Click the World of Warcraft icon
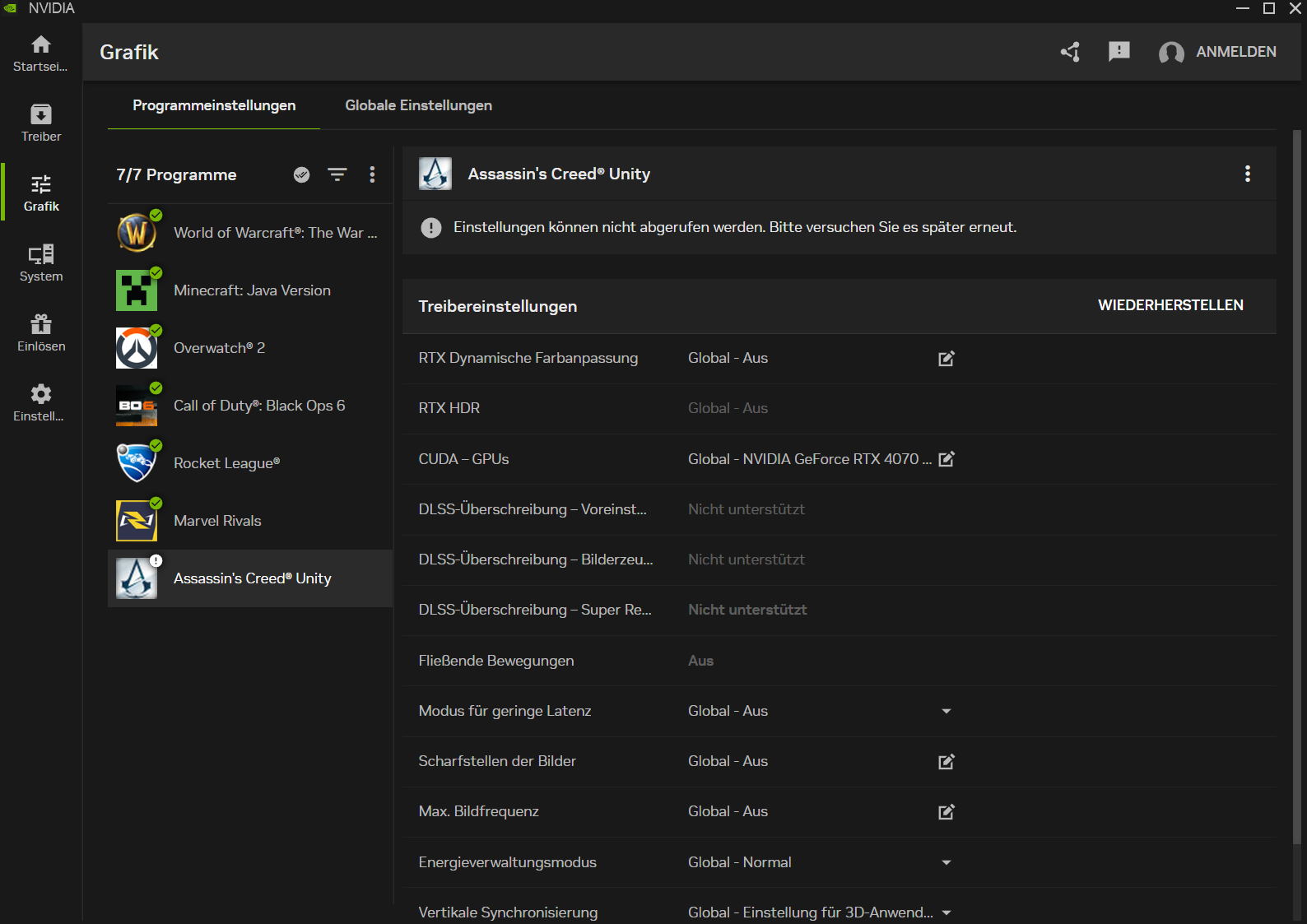 [137, 233]
